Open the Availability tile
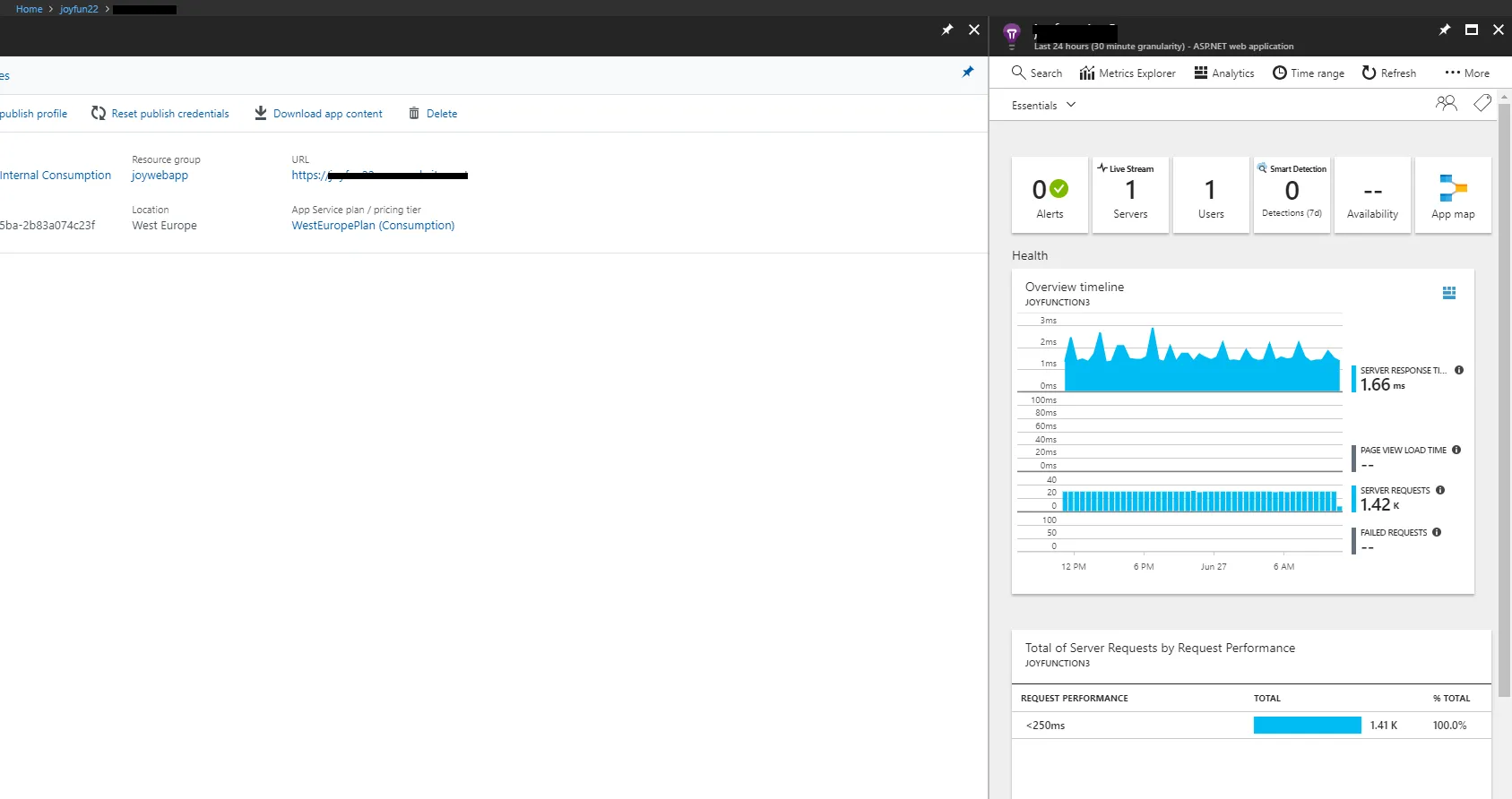This screenshot has width=1512, height=799. [1372, 195]
